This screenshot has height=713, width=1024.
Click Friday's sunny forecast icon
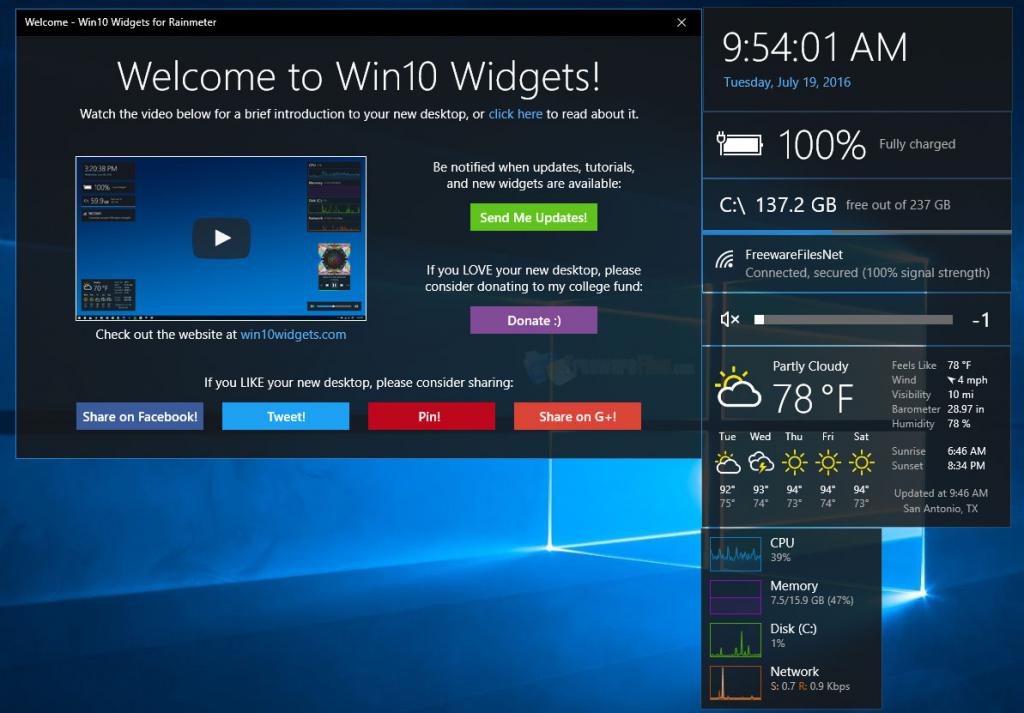point(827,464)
